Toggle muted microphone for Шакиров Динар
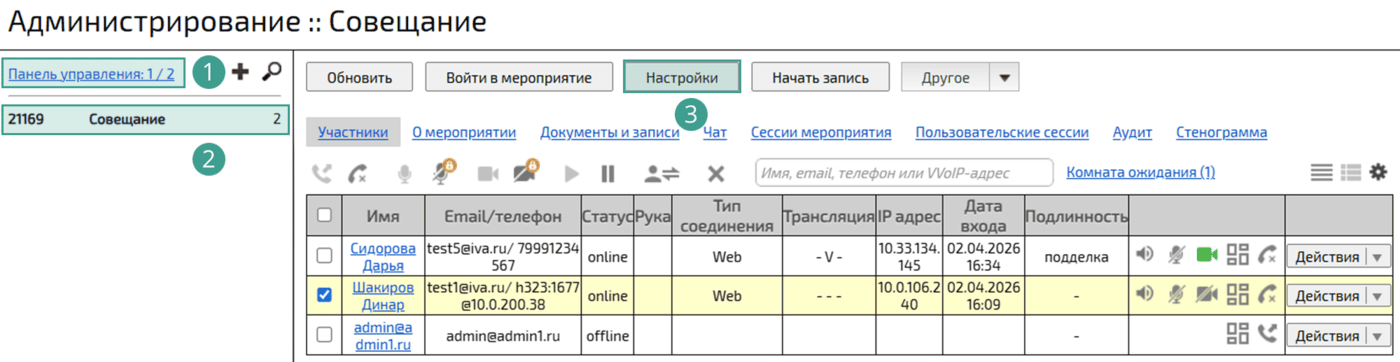 pos(1177,295)
